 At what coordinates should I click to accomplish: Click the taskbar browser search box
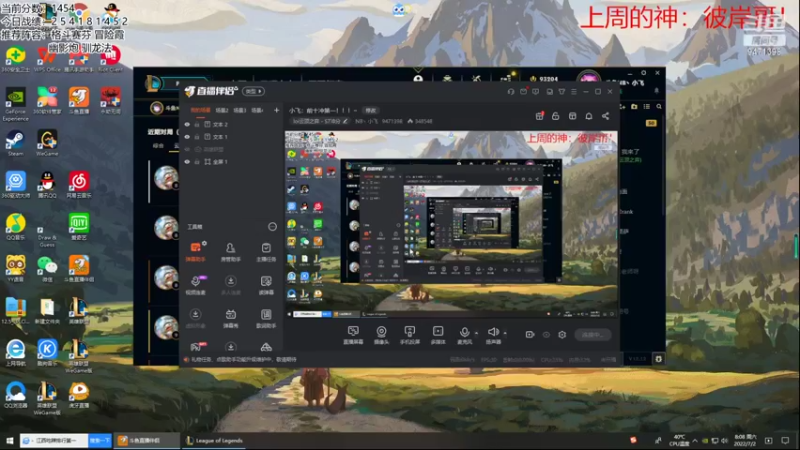(x=55, y=440)
